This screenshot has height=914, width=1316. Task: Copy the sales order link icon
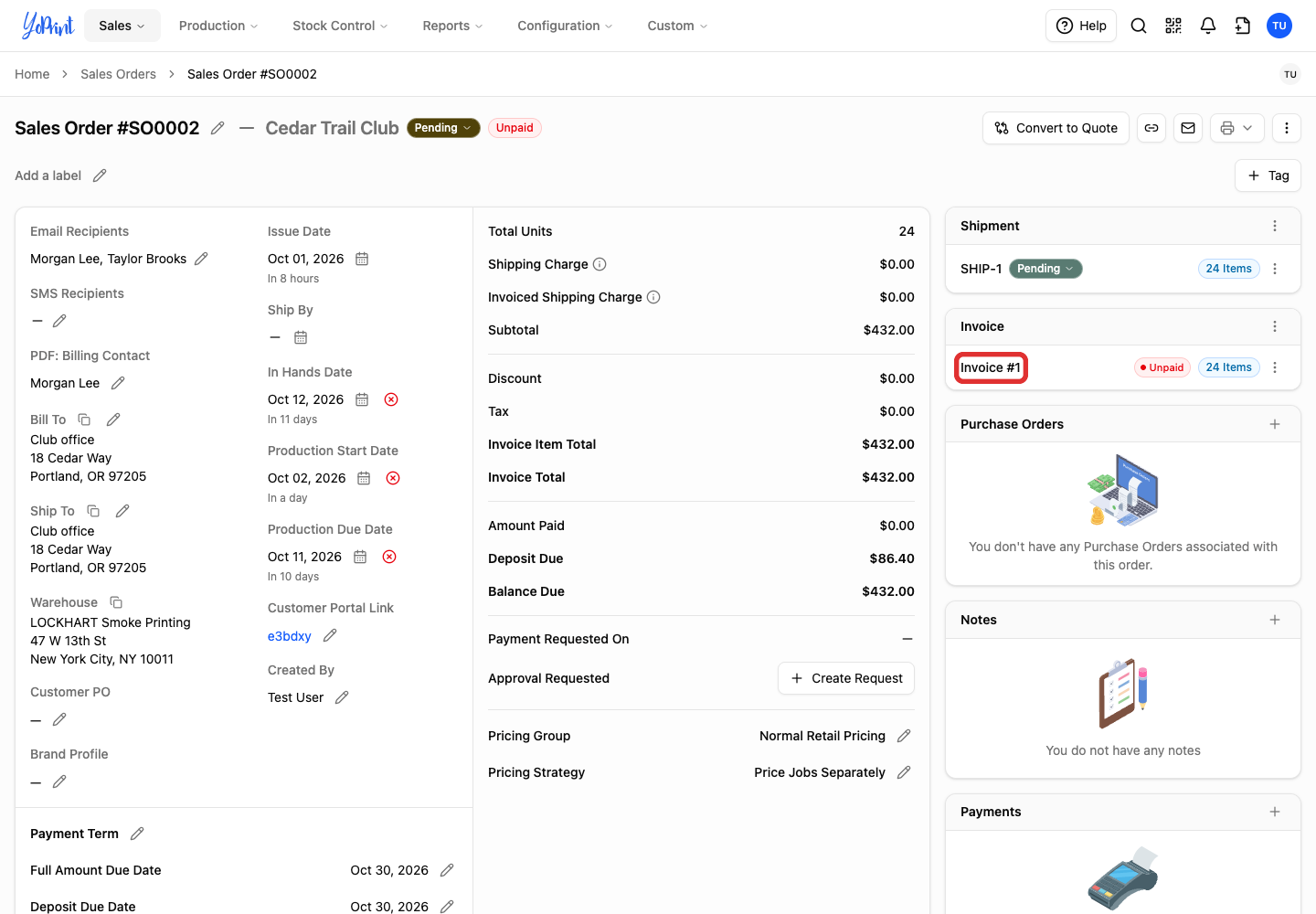pyautogui.click(x=1151, y=128)
